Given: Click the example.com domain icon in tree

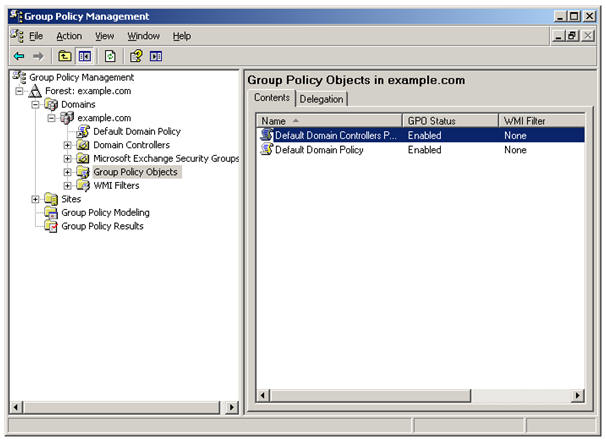Looking at the screenshot, I should pyautogui.click(x=67, y=118).
